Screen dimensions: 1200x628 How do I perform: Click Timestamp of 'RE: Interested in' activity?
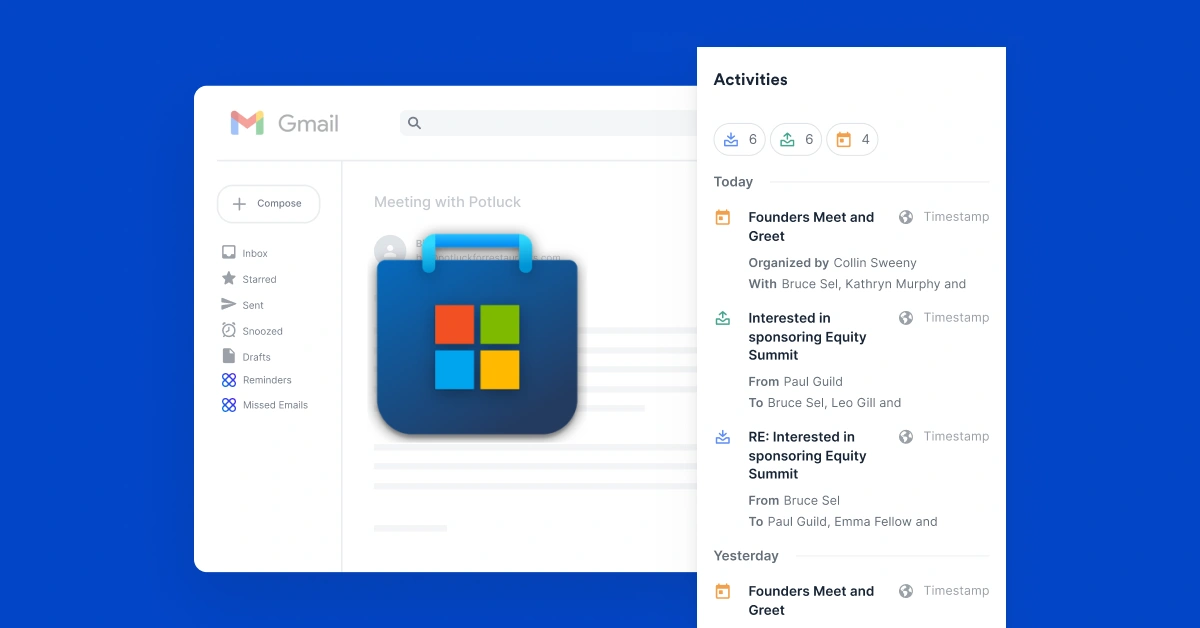point(956,437)
